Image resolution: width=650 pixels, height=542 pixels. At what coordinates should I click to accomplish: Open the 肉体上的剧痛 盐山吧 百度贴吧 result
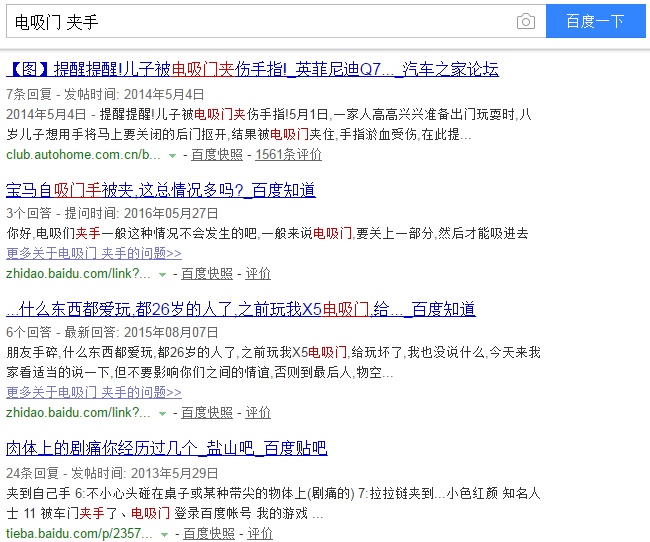pos(166,448)
